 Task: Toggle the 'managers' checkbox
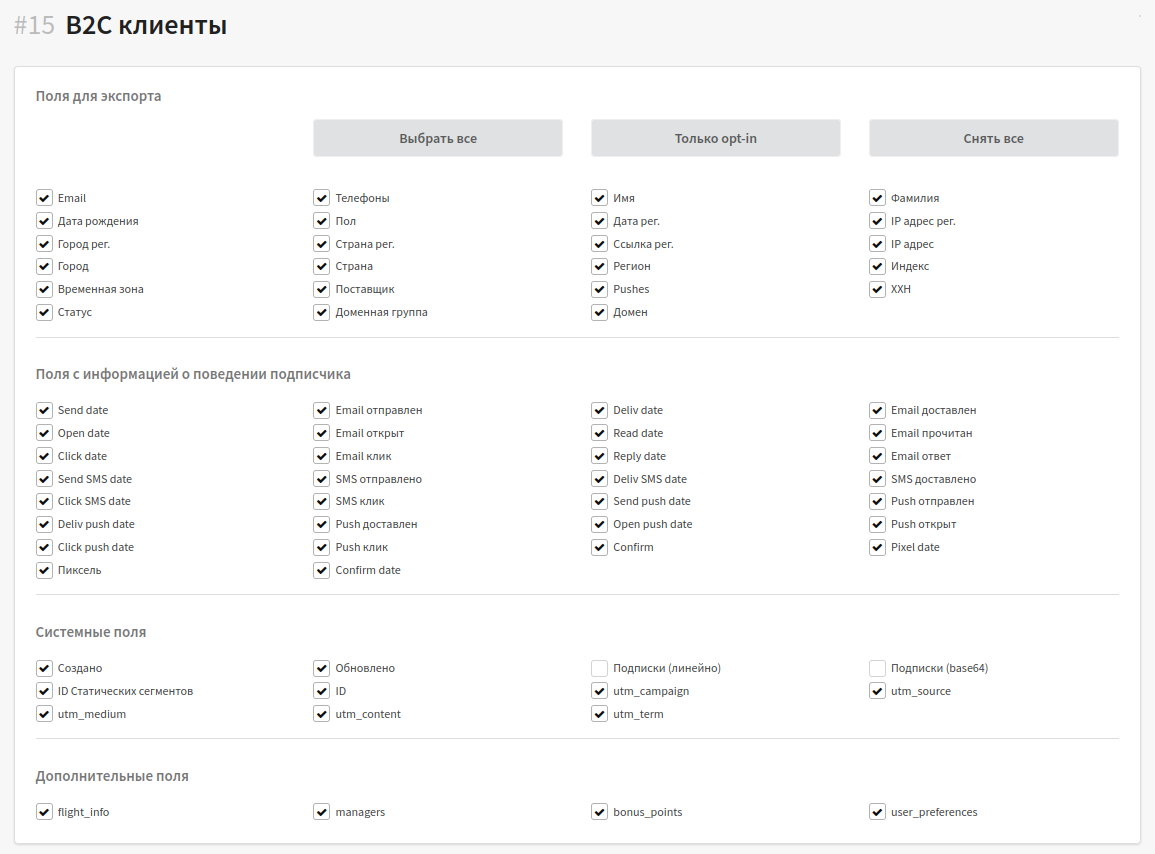tap(321, 812)
